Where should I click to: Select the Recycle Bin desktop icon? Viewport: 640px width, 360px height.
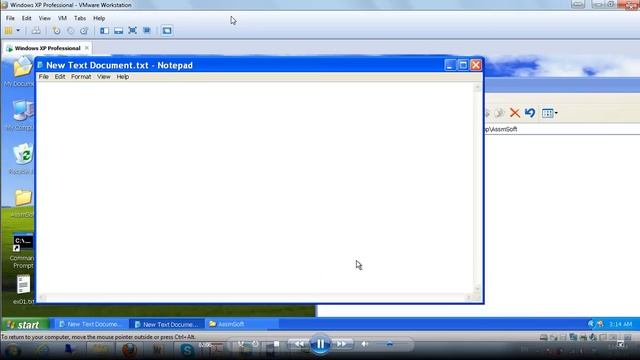click(21, 159)
